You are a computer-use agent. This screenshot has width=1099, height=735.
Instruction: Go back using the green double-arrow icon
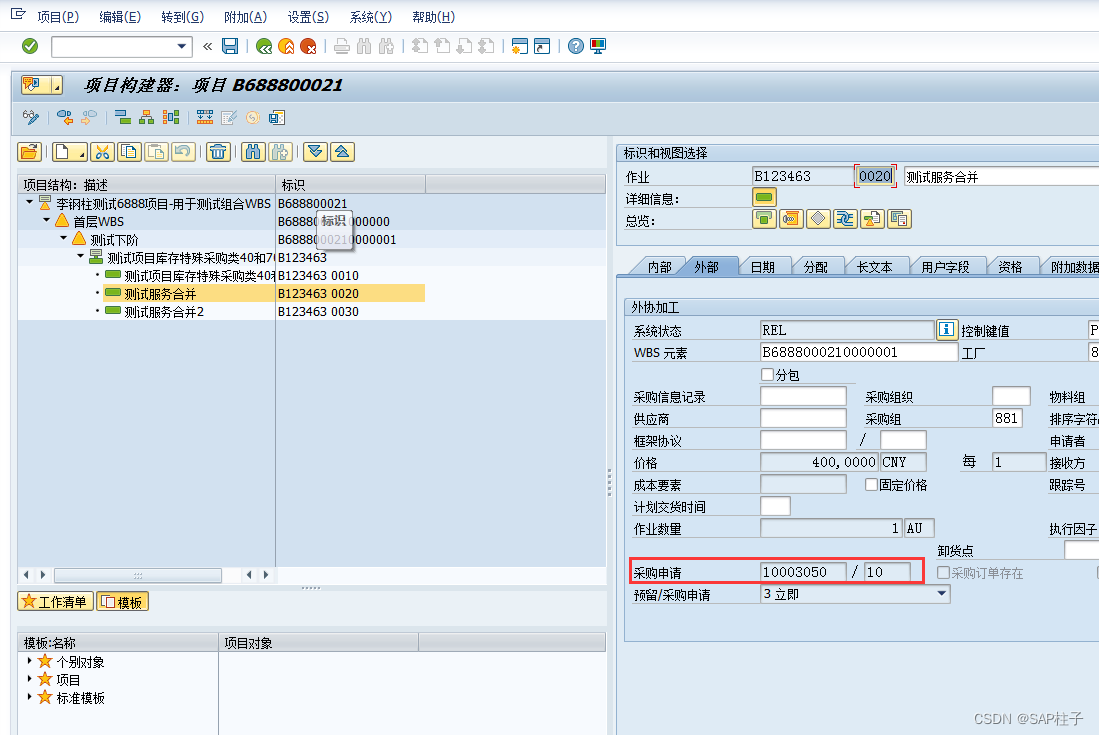(x=264, y=46)
